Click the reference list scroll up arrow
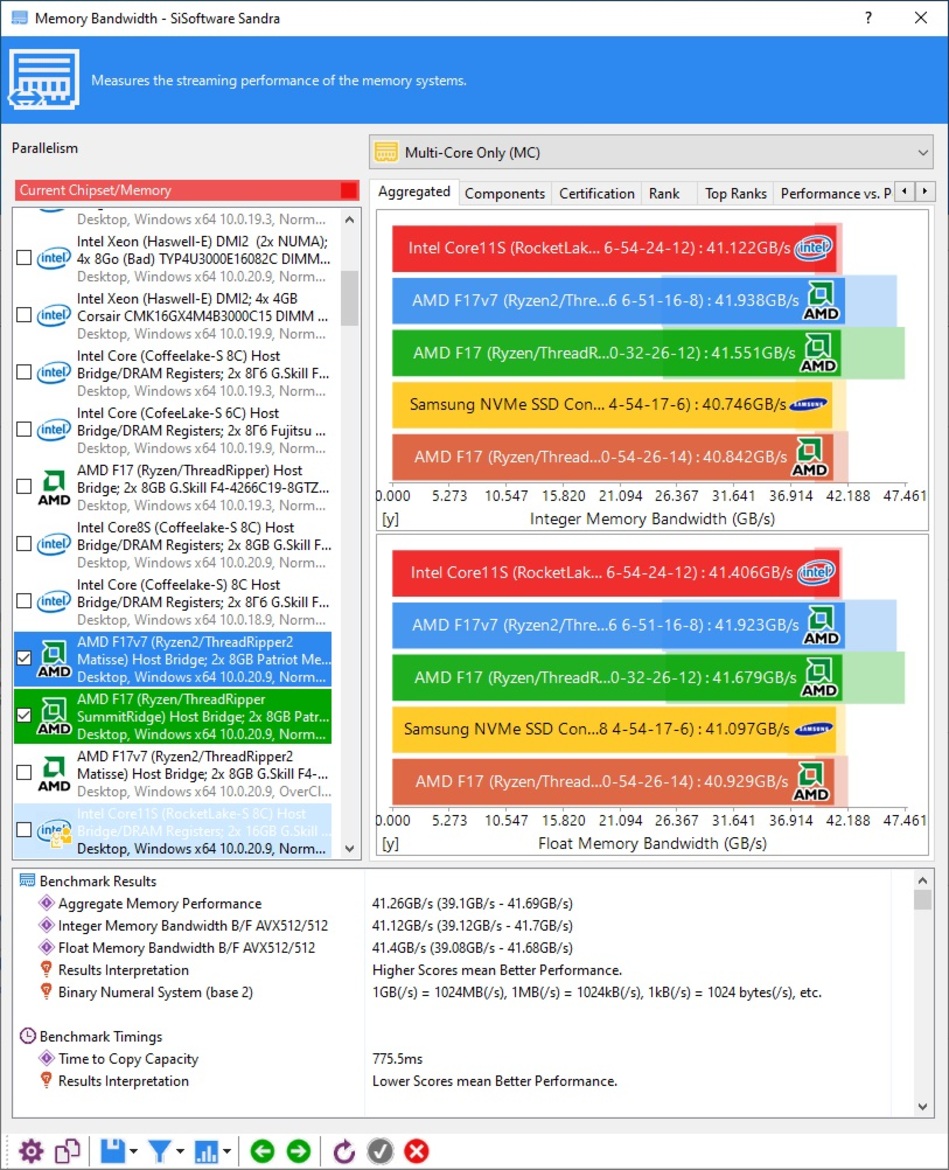The height and width of the screenshot is (1170, 949). (349, 220)
